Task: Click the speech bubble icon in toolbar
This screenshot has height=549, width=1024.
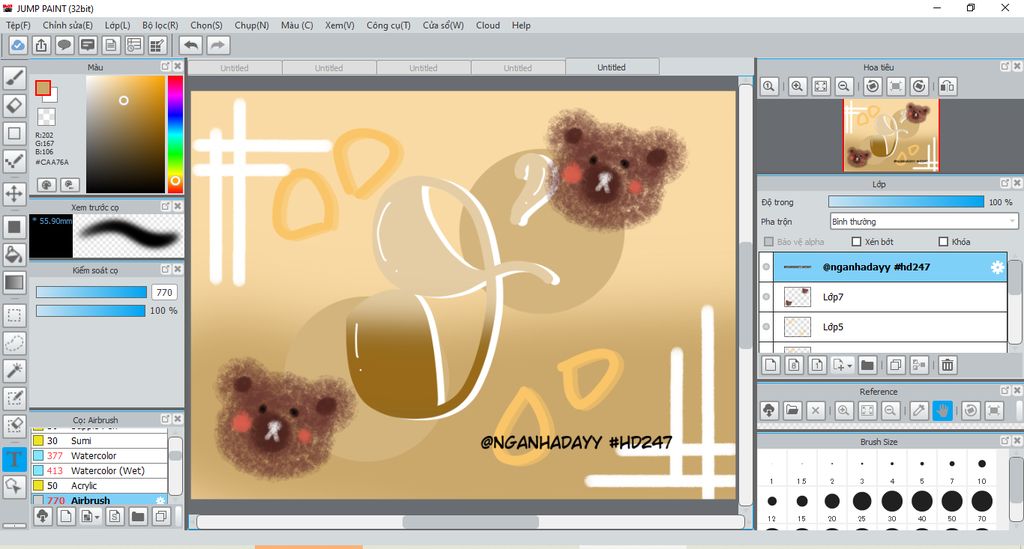Action: pos(65,45)
